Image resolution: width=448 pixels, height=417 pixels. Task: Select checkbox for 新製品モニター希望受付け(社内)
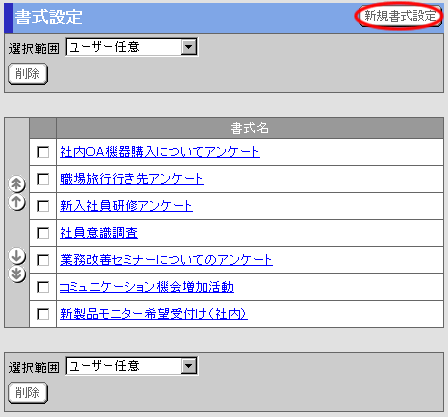(43, 314)
